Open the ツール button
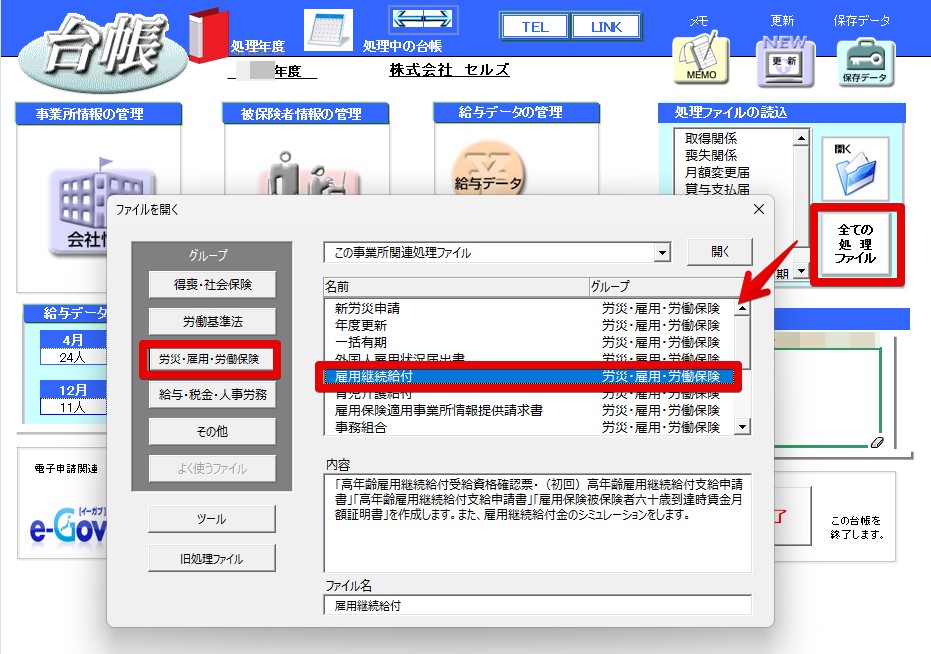 click(x=211, y=519)
